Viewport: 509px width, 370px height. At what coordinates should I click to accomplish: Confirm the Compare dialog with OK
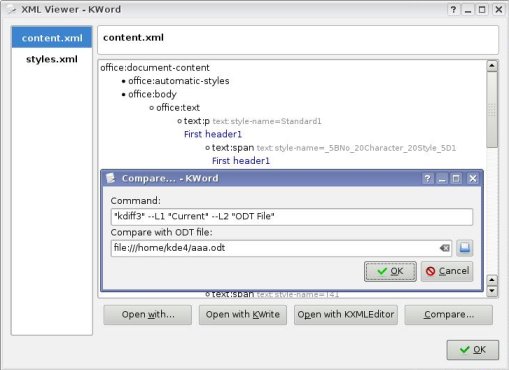[x=390, y=271]
